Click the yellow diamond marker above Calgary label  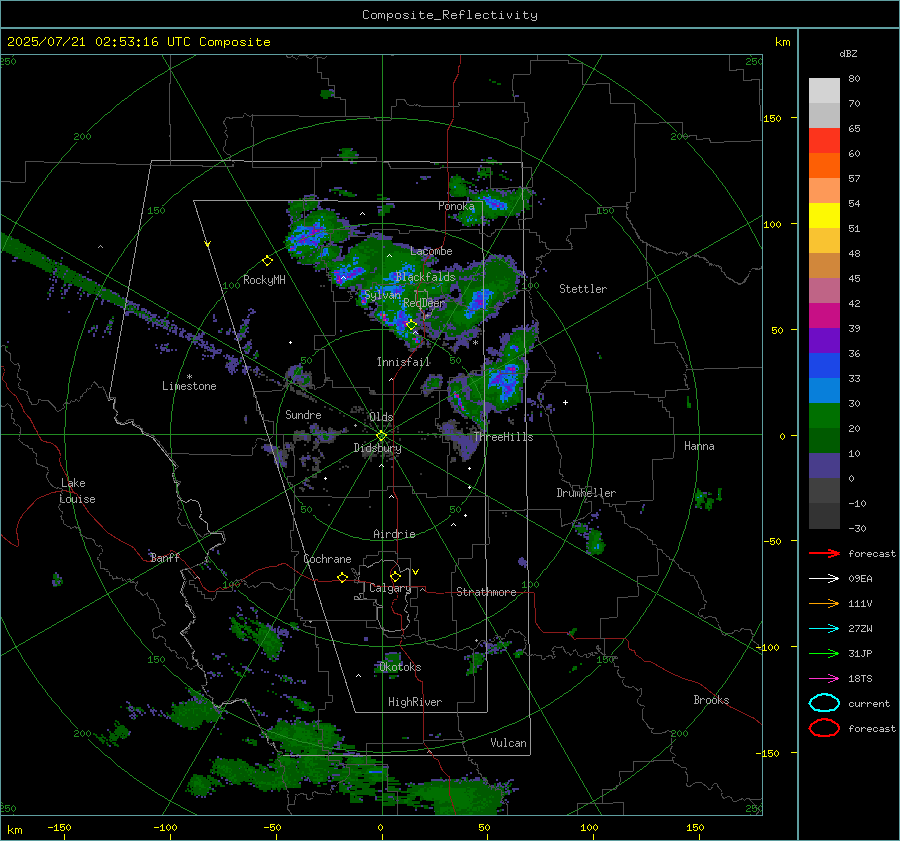(x=395, y=576)
